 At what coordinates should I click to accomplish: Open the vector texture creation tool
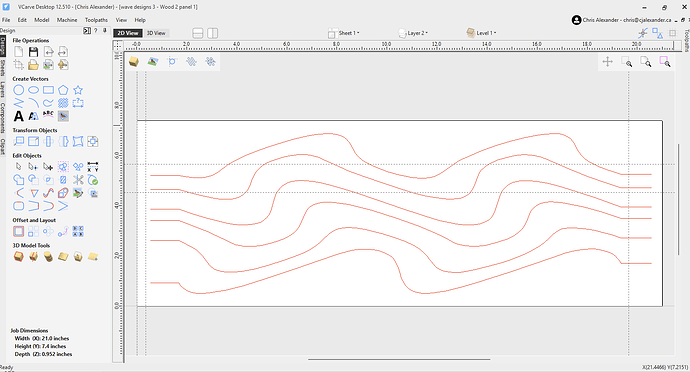click(63, 103)
